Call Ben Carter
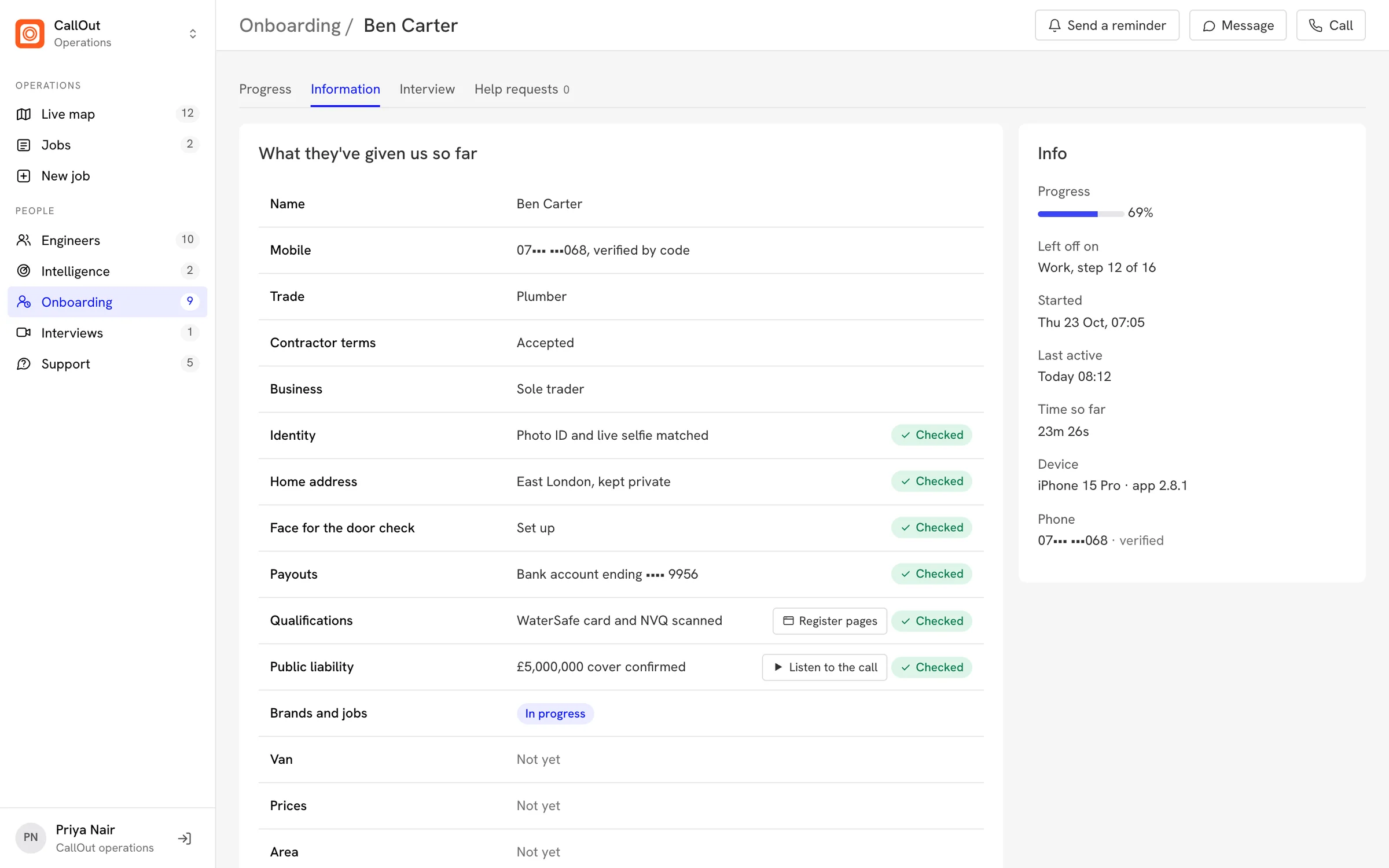The height and width of the screenshot is (868, 1389). [1331, 25]
